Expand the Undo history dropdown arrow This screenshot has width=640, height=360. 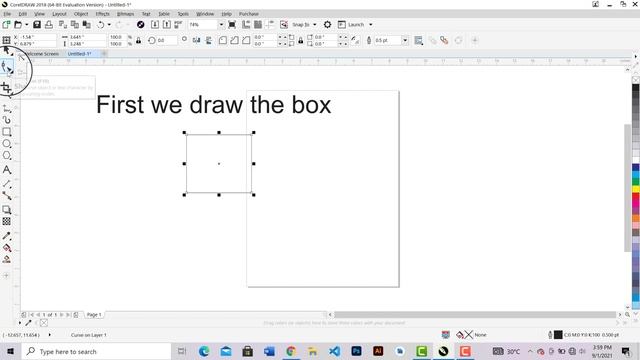point(109,24)
